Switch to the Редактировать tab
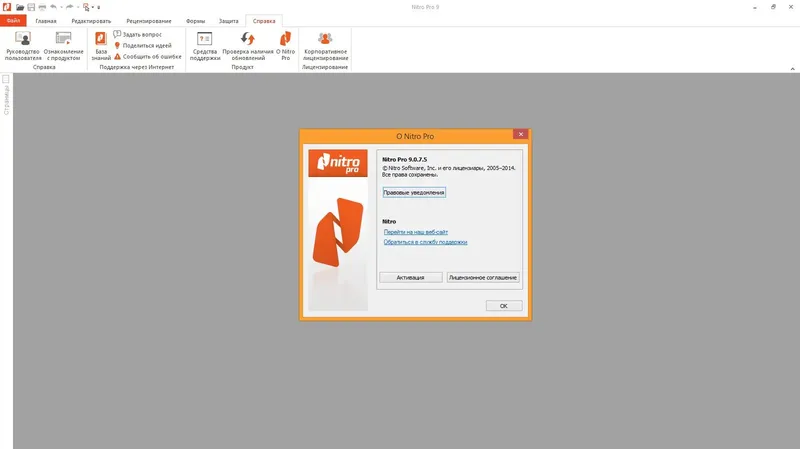 pos(91,21)
